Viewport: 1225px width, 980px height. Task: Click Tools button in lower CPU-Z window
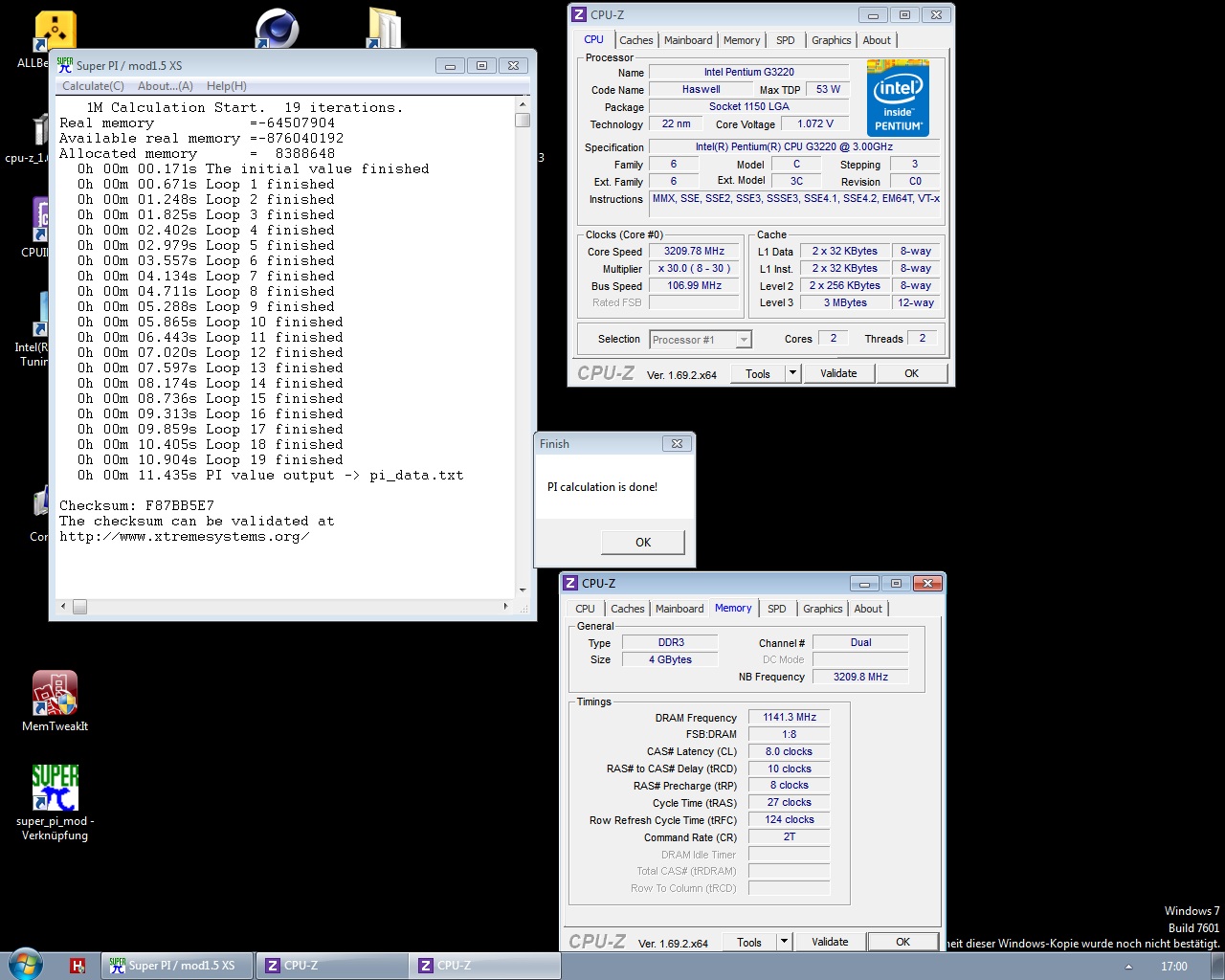point(749,942)
